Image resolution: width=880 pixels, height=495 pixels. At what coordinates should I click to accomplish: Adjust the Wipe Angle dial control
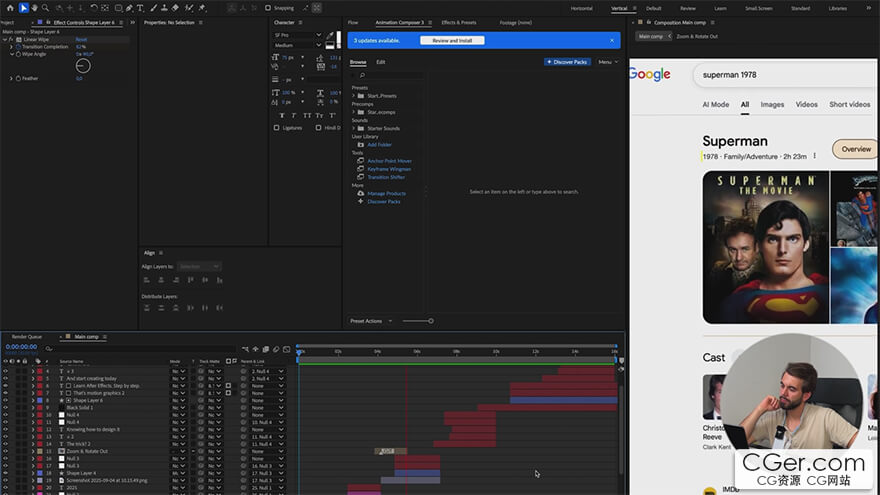coord(83,66)
